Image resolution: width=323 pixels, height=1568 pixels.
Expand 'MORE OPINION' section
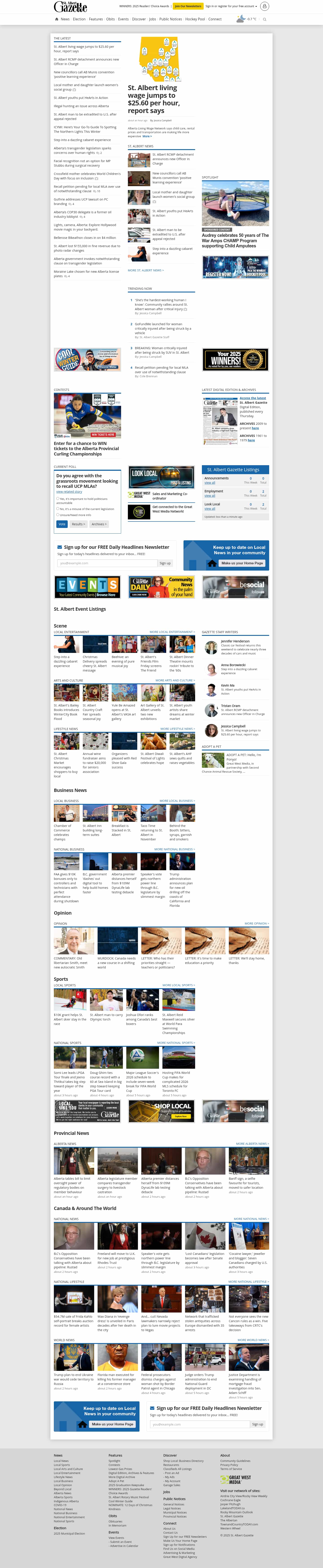click(257, 923)
